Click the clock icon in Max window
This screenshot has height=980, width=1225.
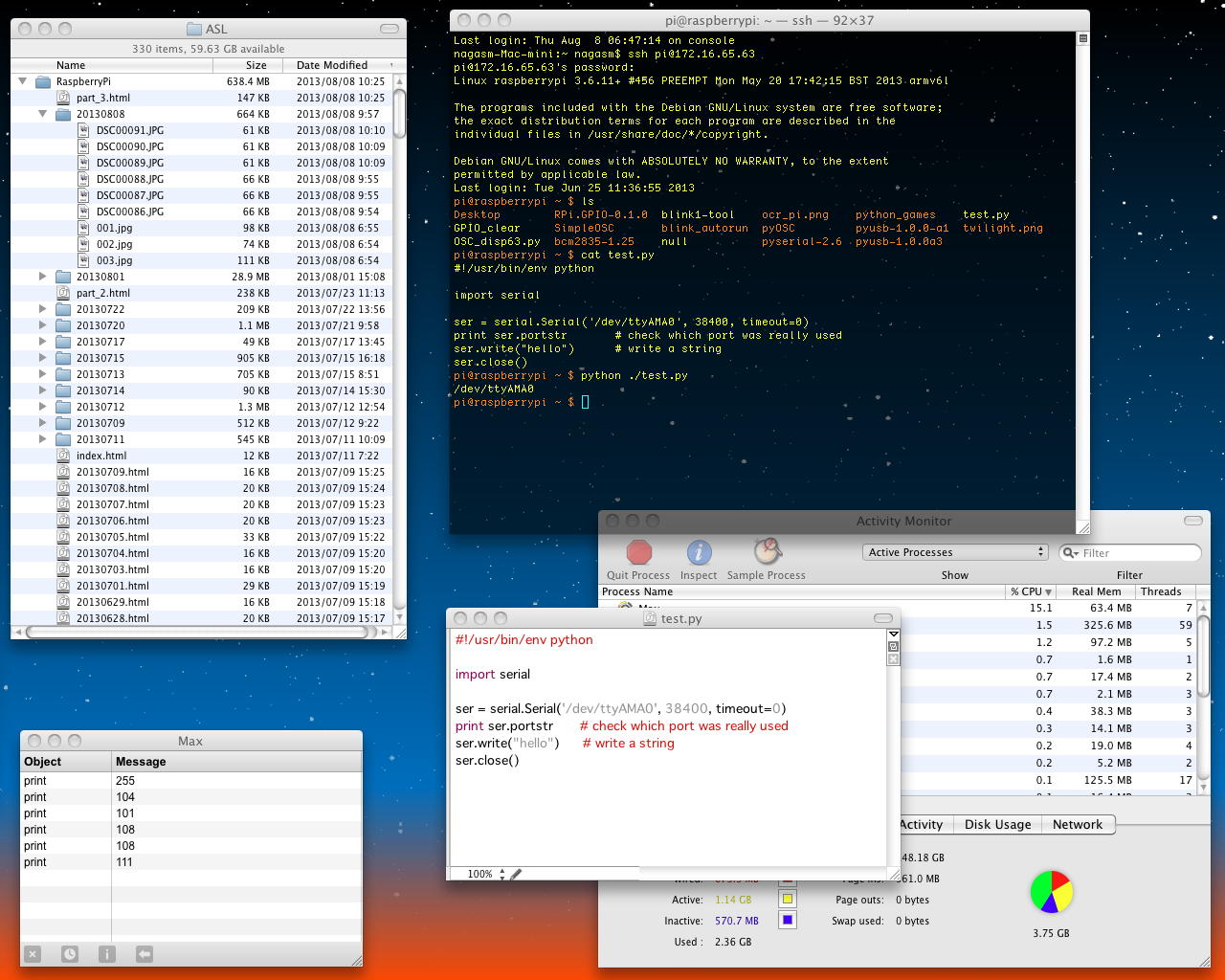point(70,953)
